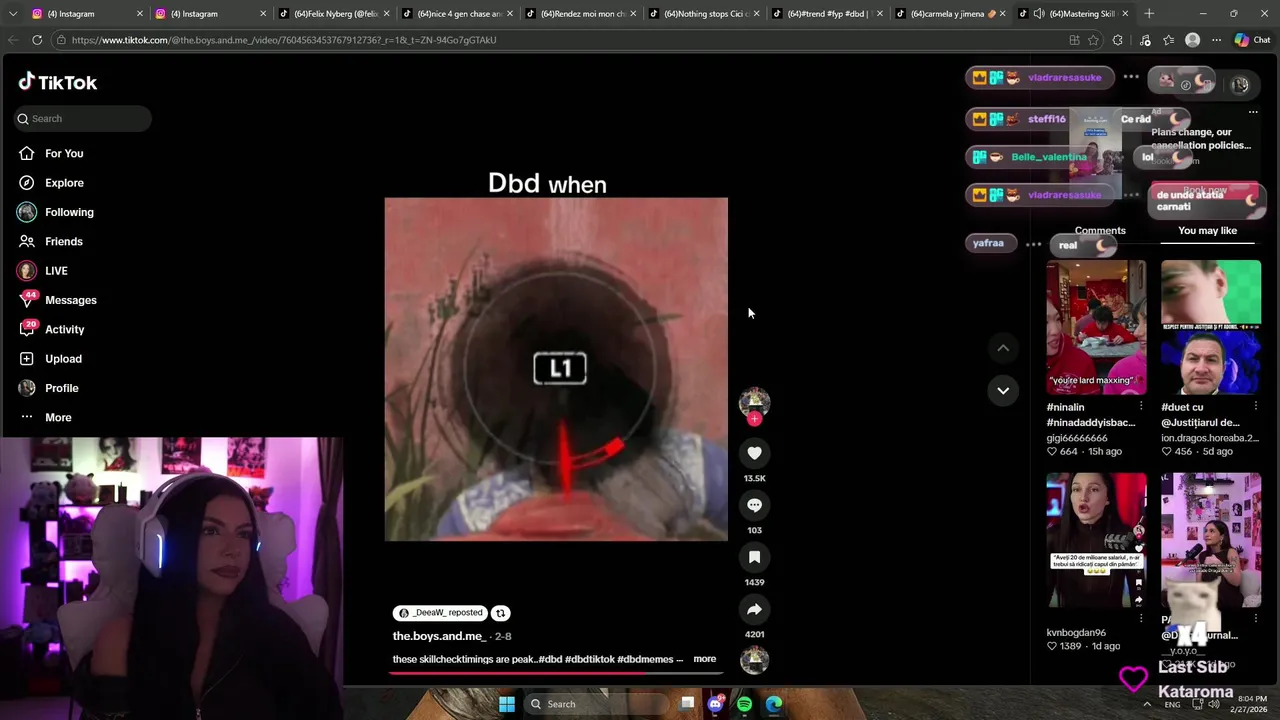The width and height of the screenshot is (1280, 720).
Task: Open the Explore page
Action: pos(64,183)
